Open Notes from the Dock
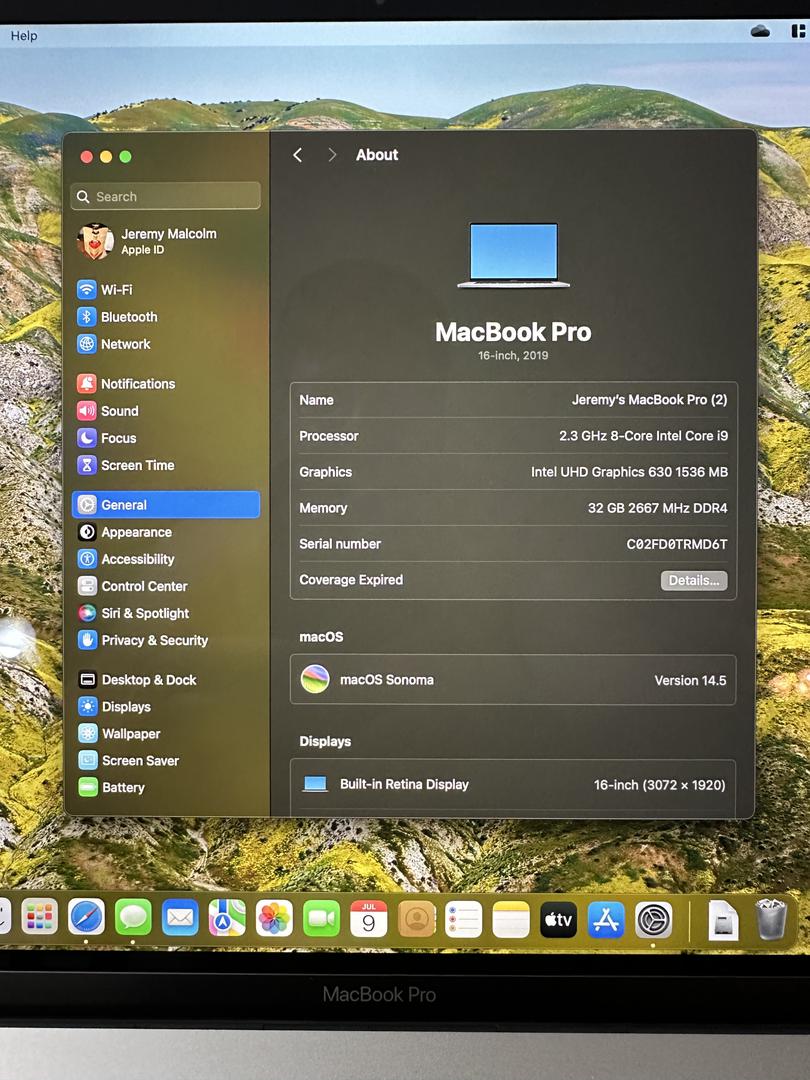Screen dimensions: 810x1080 (511, 920)
